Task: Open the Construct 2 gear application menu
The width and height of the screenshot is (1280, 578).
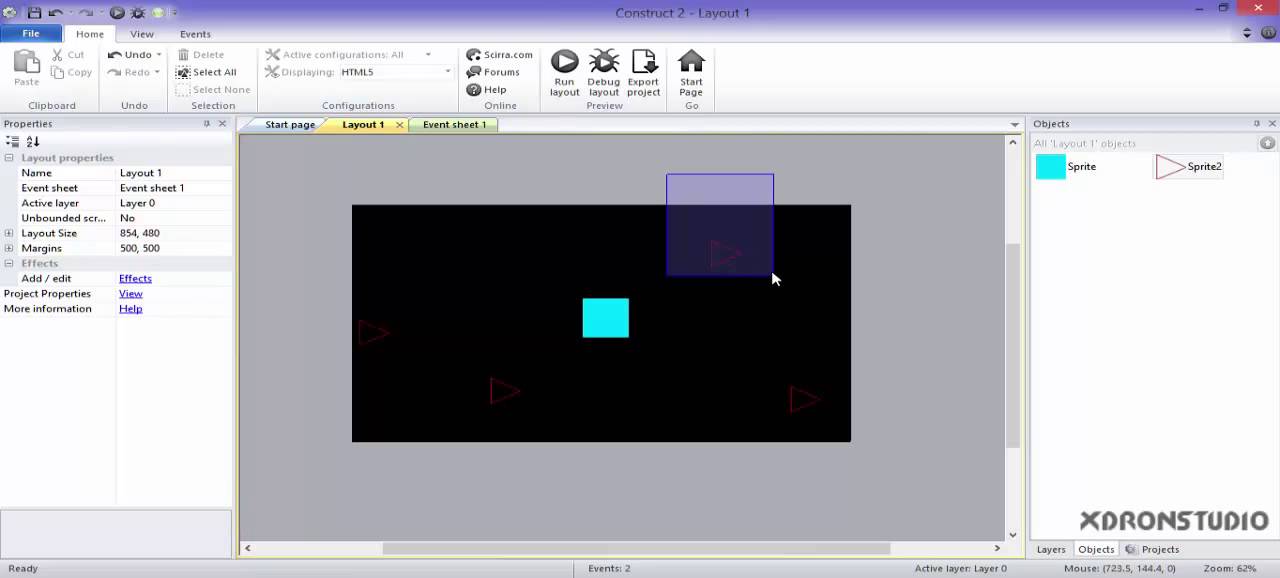Action: coord(10,13)
